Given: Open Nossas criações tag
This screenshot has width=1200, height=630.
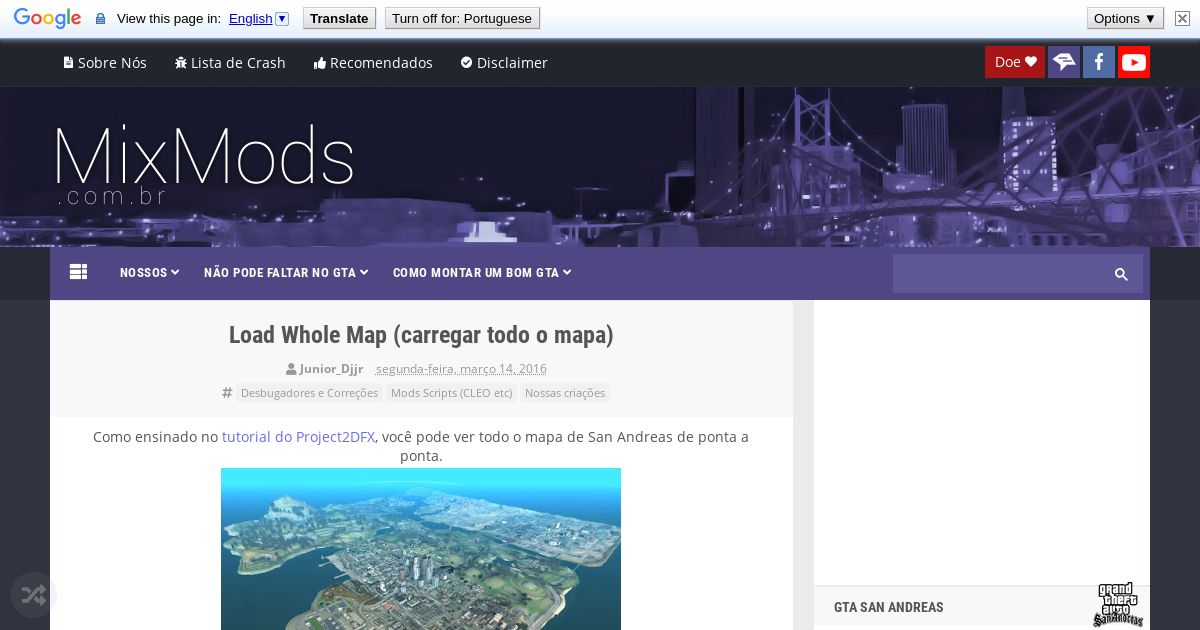Looking at the screenshot, I should tap(565, 393).
